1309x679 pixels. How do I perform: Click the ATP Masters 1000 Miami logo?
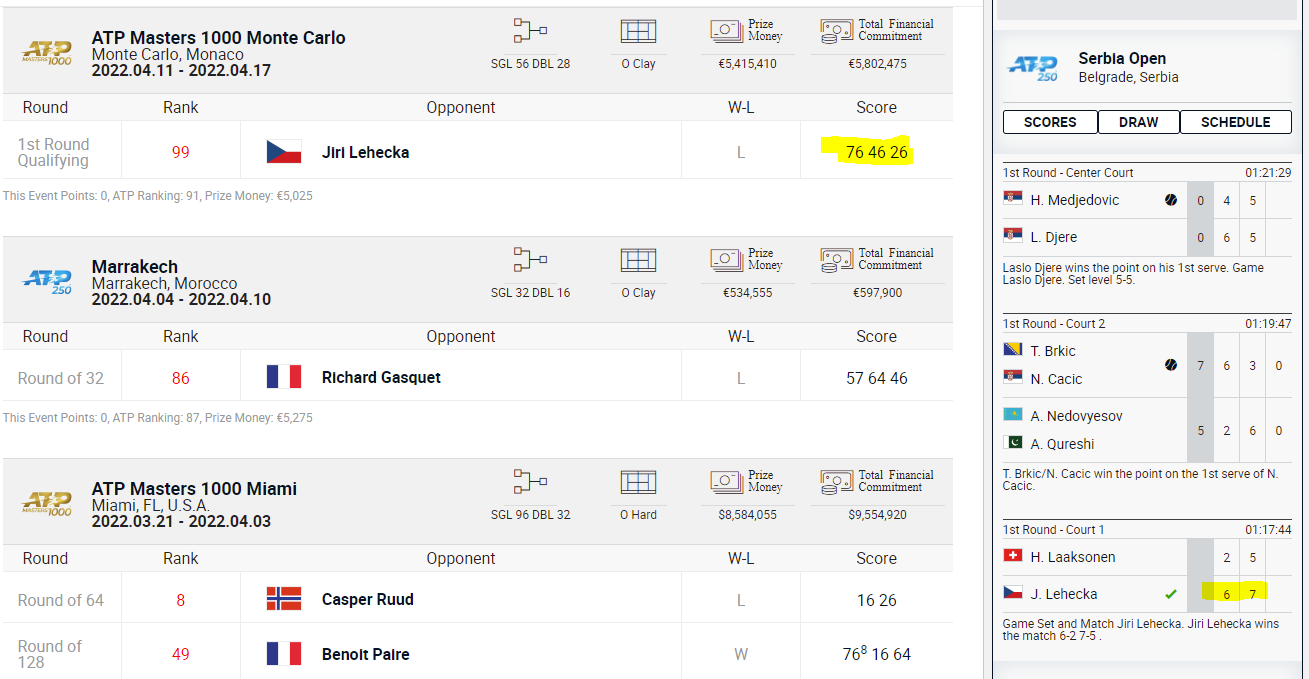(47, 503)
